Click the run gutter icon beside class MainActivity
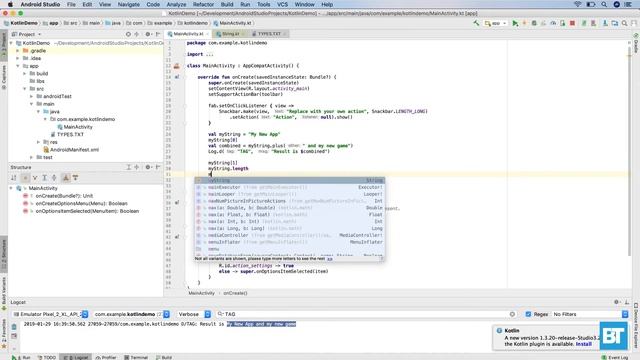The image size is (640, 360). [176, 66]
